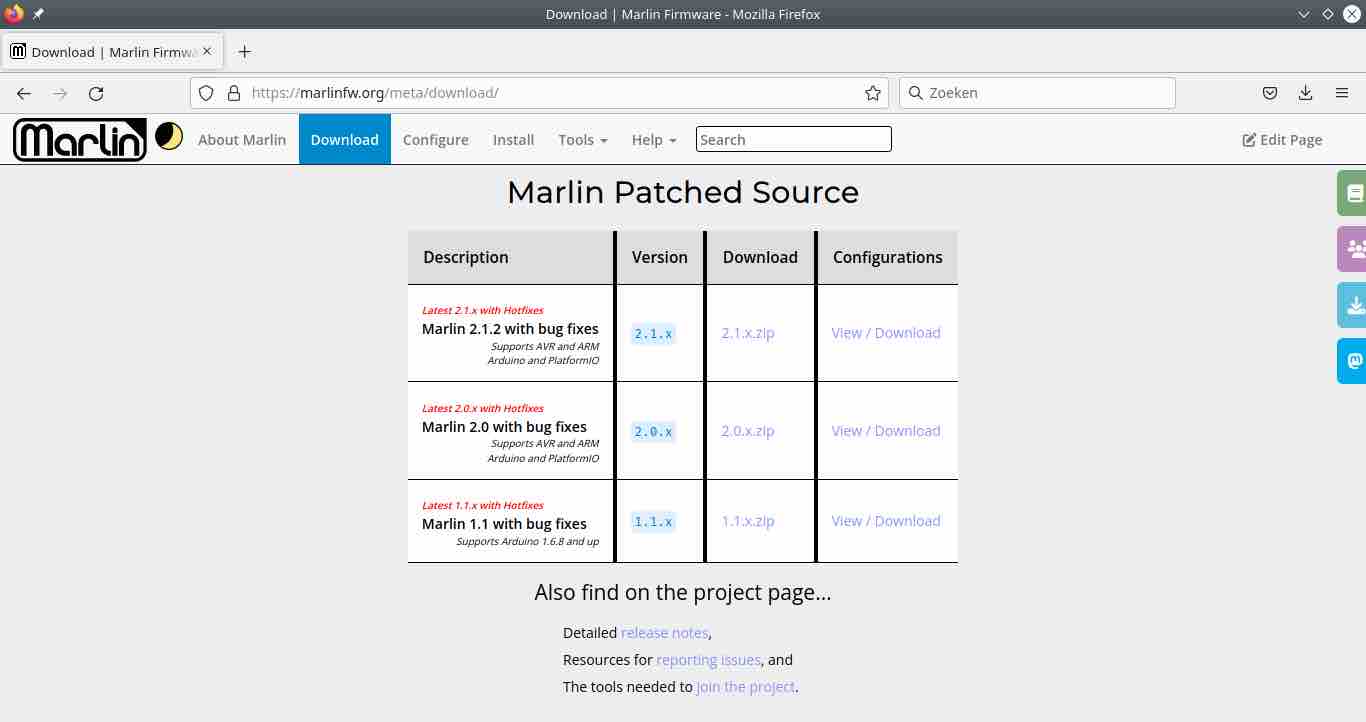1366x722 pixels.
Task: Expand the chevron in the title bar
Action: click(x=1302, y=14)
